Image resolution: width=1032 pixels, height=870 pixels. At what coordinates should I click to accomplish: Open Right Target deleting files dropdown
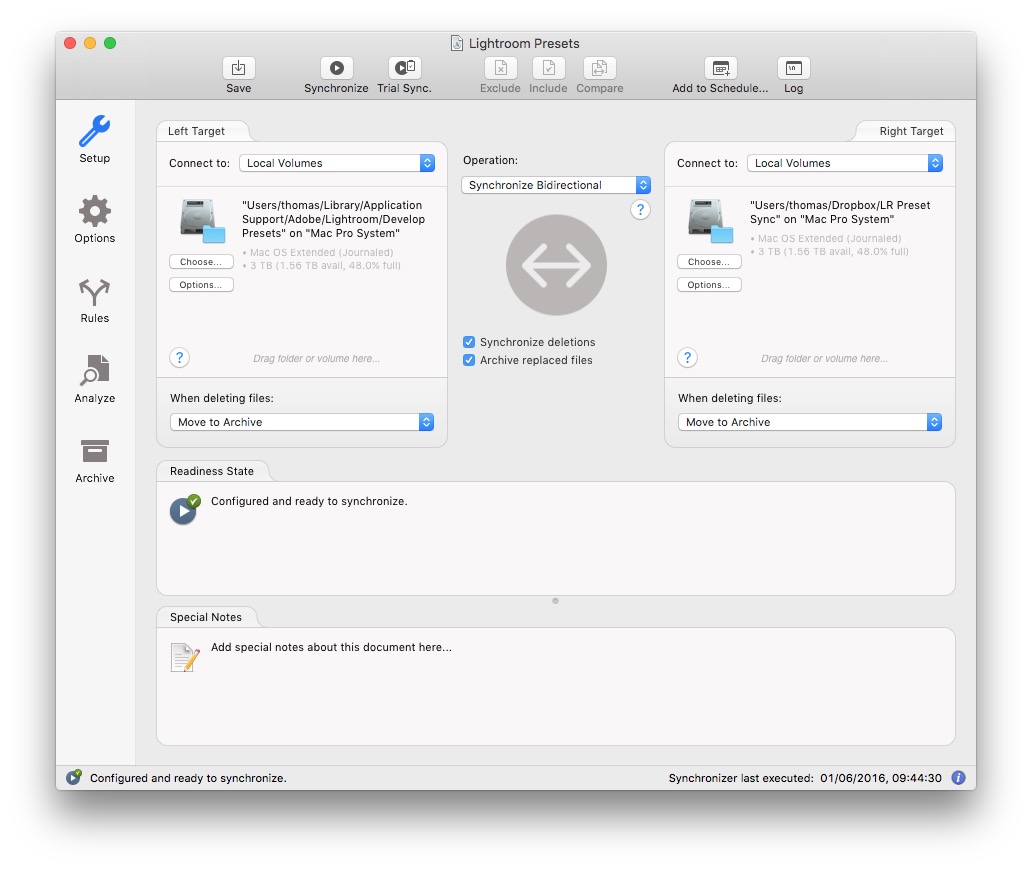pos(810,422)
